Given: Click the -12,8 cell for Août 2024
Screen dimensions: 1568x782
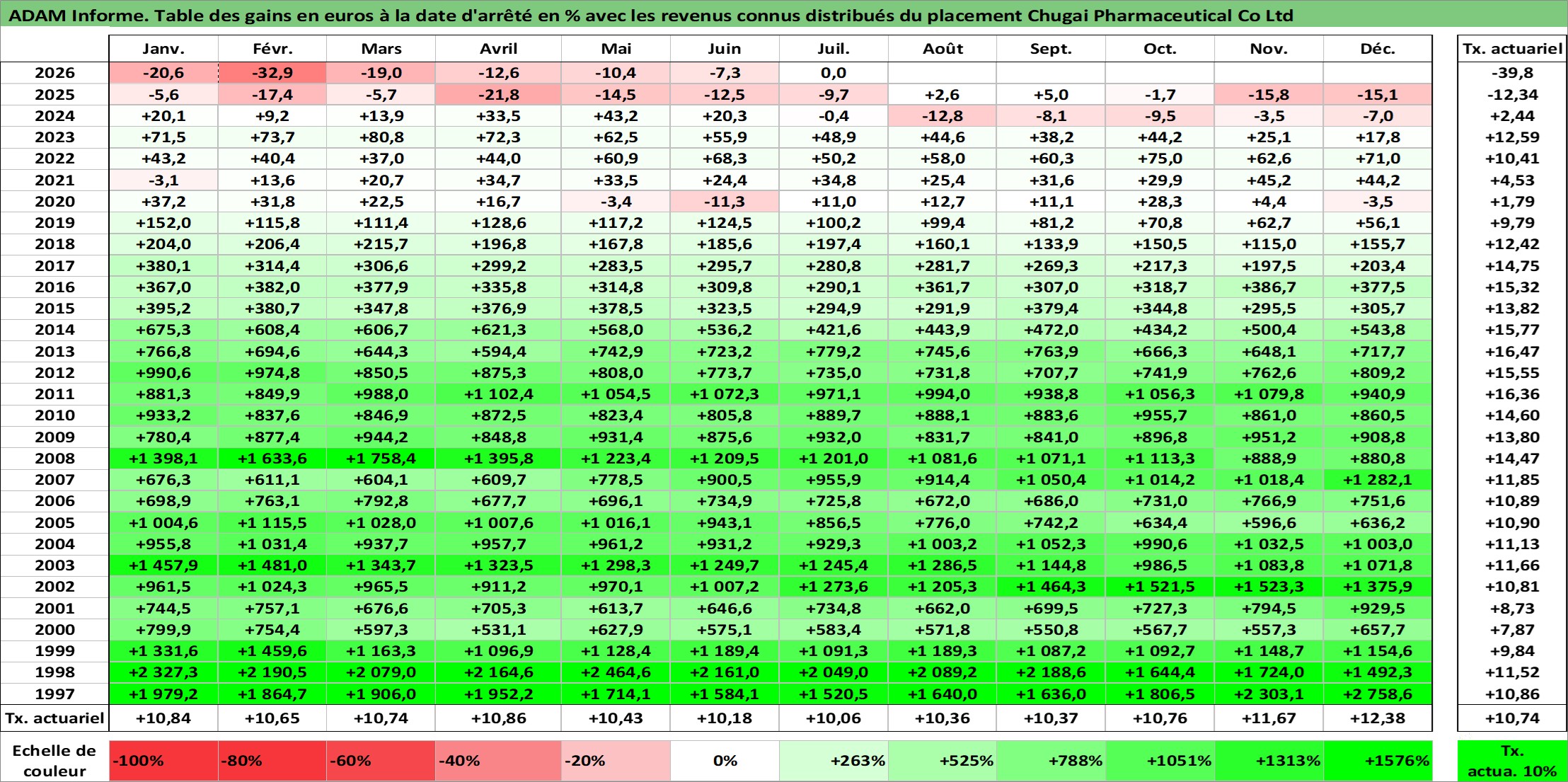Looking at the screenshot, I should [942, 116].
